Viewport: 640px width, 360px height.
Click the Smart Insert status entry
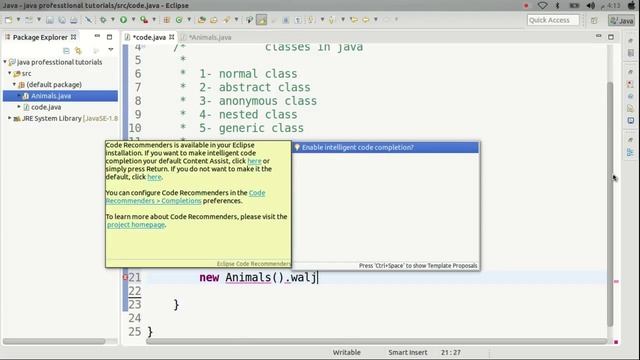[408, 352]
